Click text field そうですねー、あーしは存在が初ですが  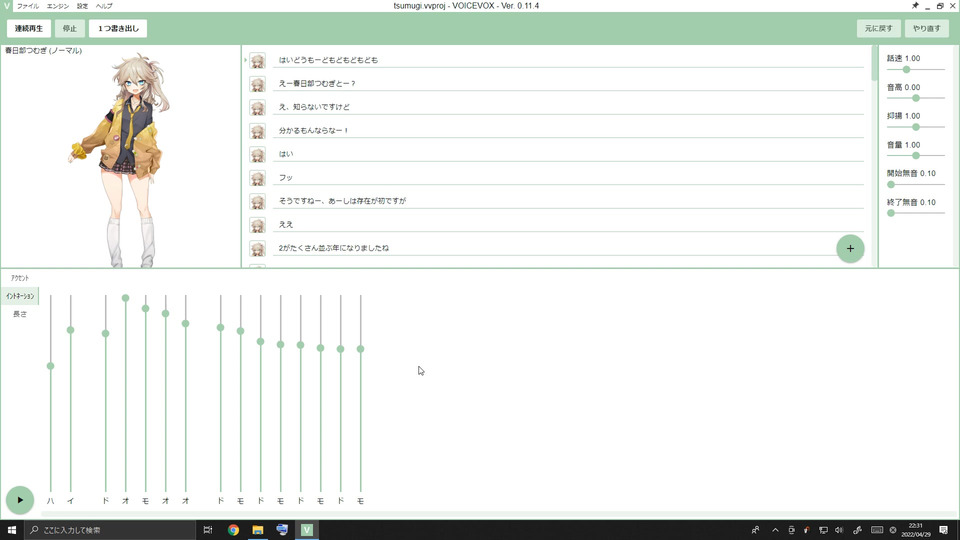tap(568, 201)
